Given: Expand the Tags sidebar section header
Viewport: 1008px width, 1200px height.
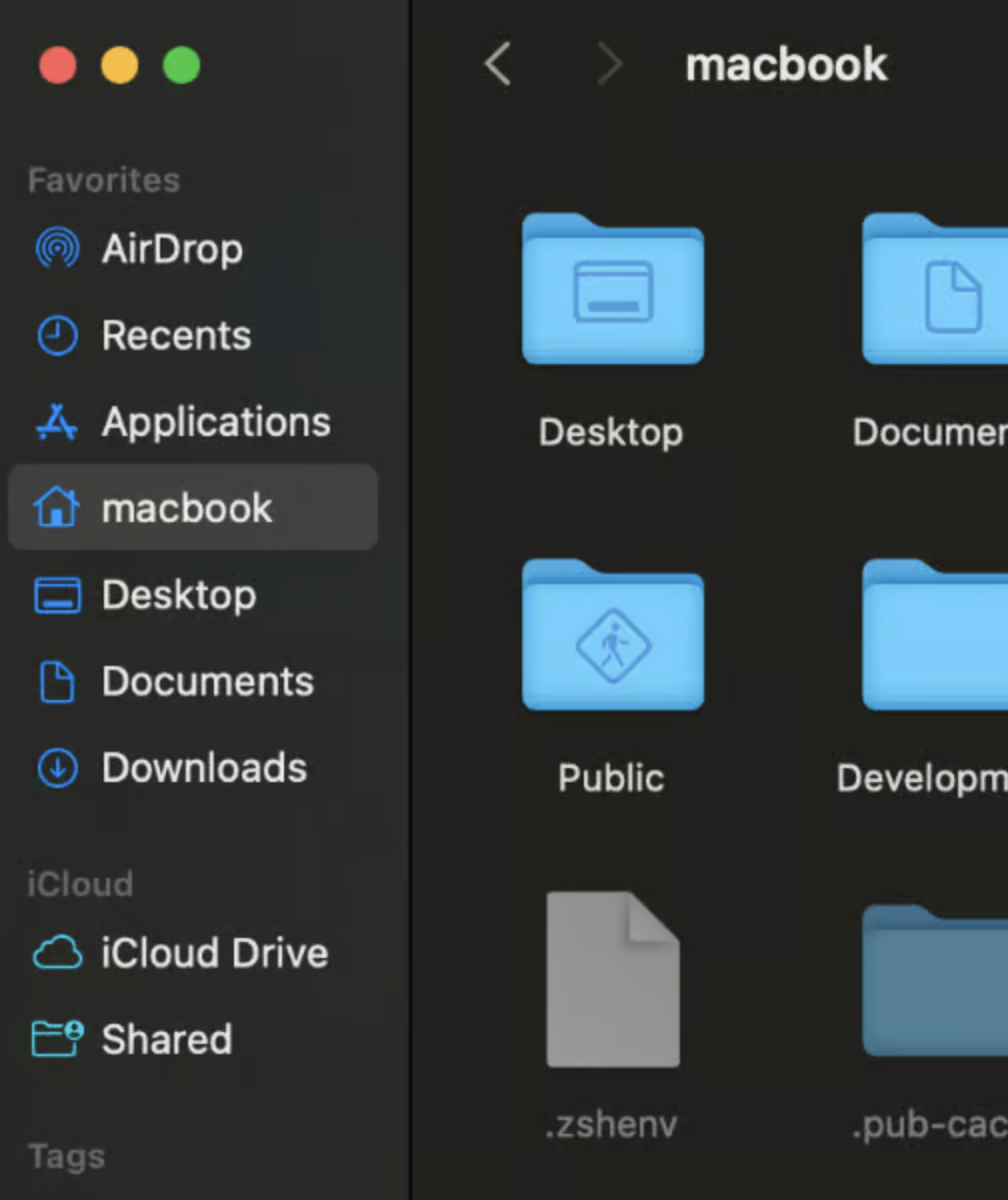Looking at the screenshot, I should [66, 1156].
